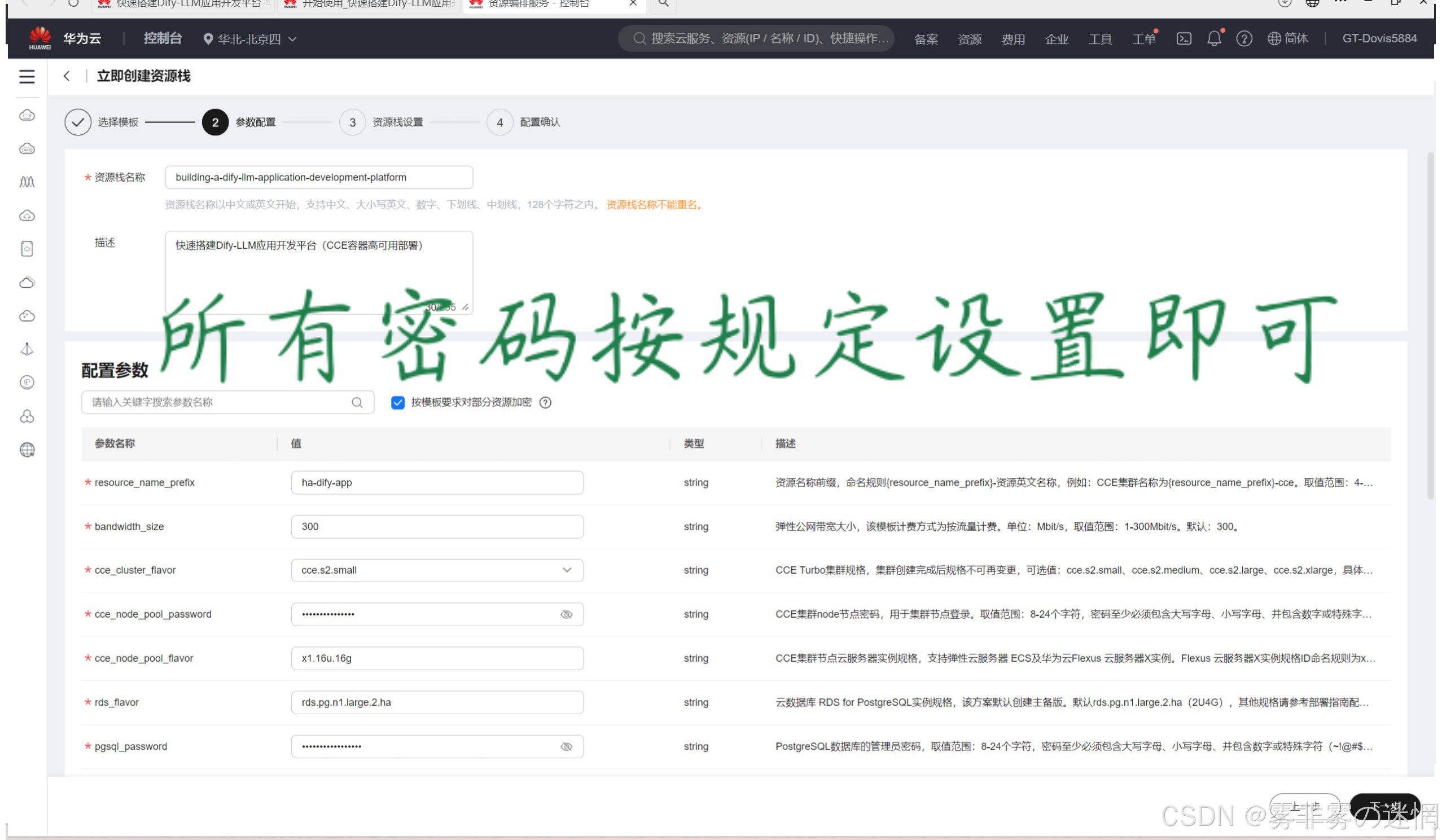Click the 下一步 next button
The width and height of the screenshot is (1442, 840).
[1385, 806]
